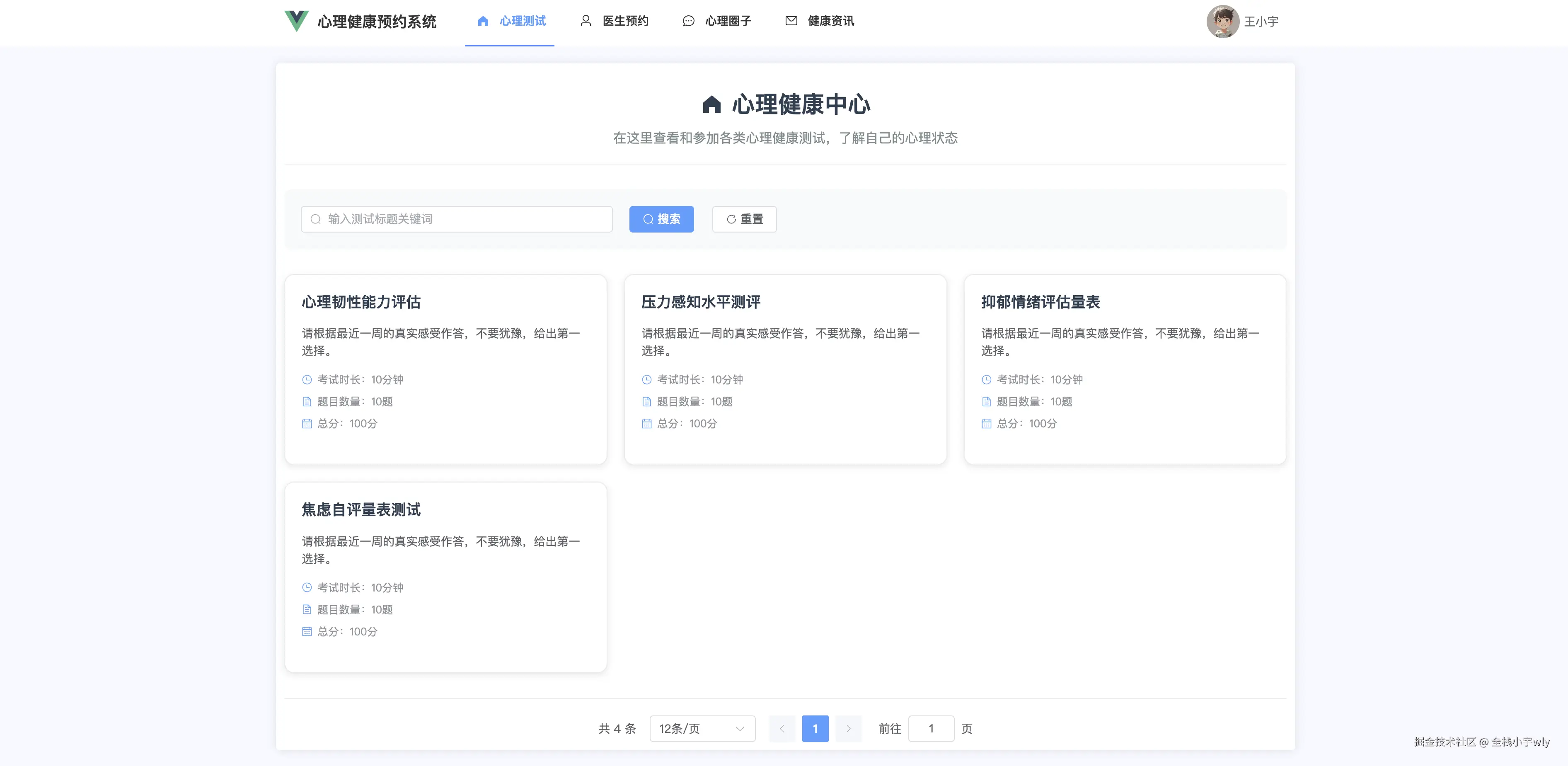Click the chat bubble icon beside 心理圈子
Image resolution: width=1568 pixels, height=766 pixels.
pos(688,20)
